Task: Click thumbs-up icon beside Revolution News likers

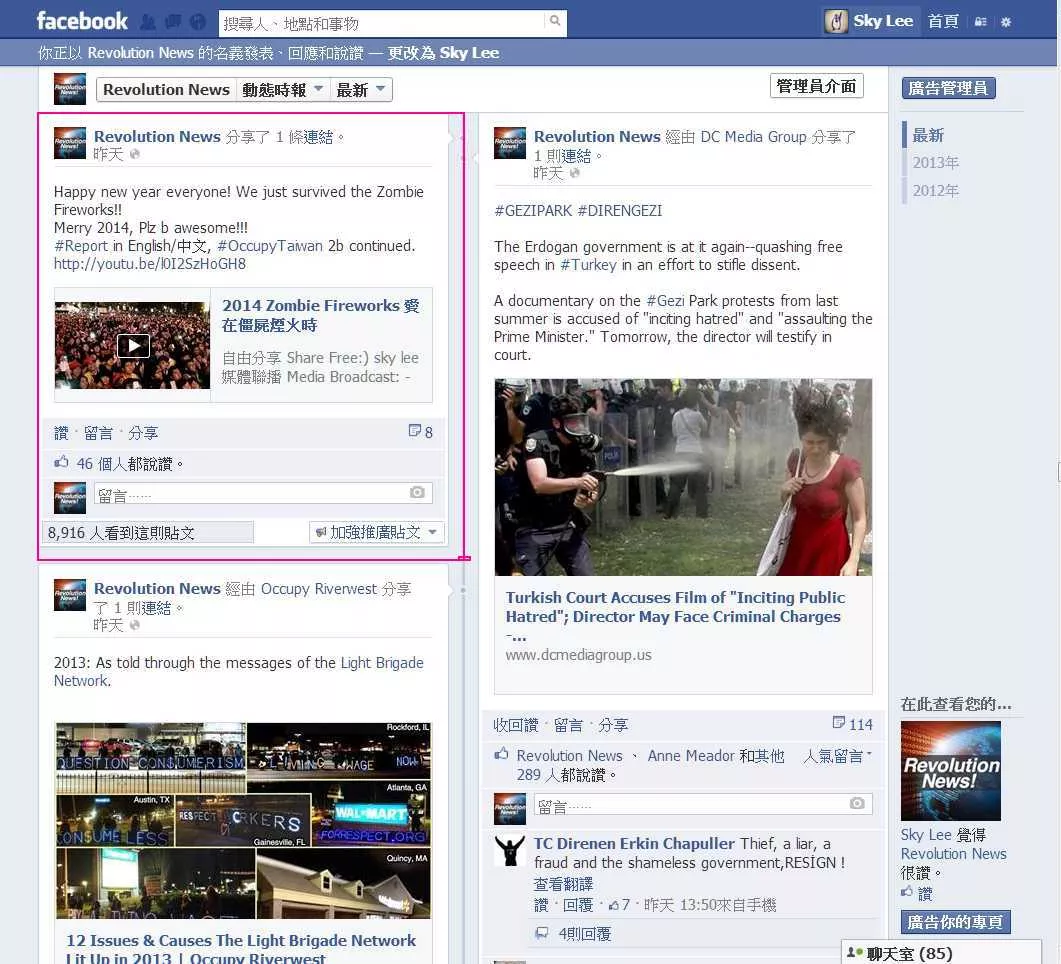Action: pos(501,754)
